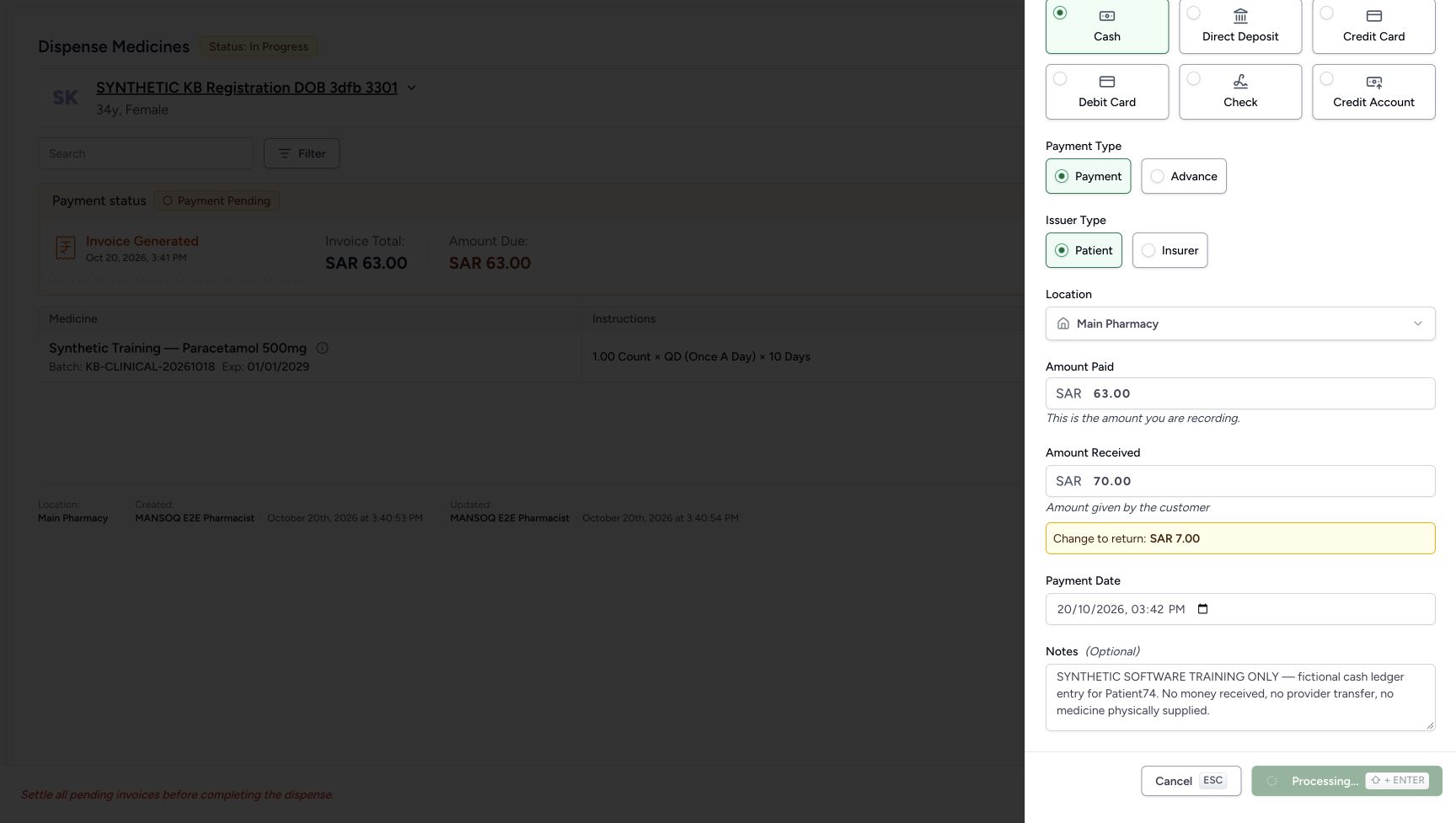1456x823 pixels.
Task: Click the SK patient avatar
Action: [65, 98]
